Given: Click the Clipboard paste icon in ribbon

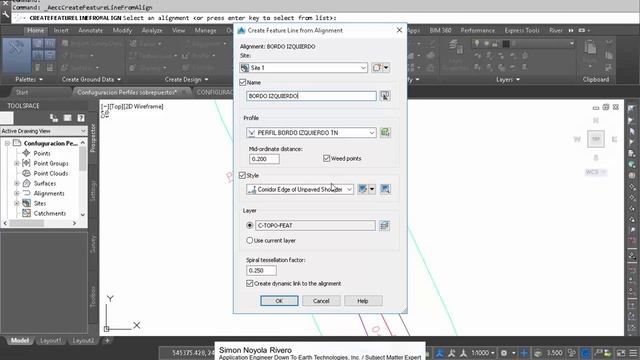Looking at the screenshot, I should click(590, 48).
